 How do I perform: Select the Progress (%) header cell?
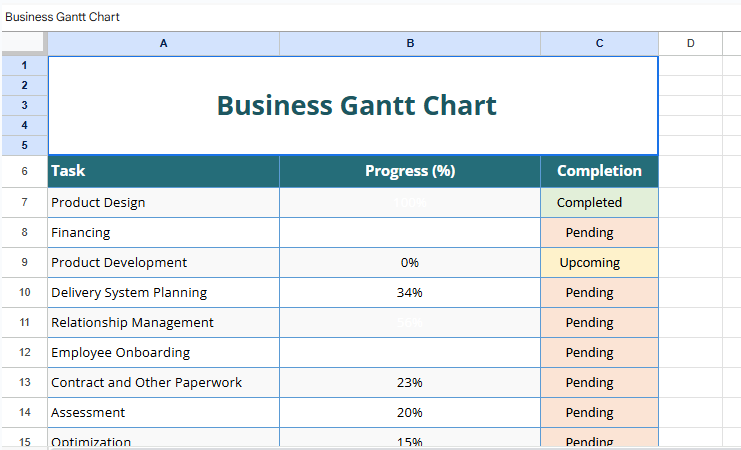click(x=410, y=171)
